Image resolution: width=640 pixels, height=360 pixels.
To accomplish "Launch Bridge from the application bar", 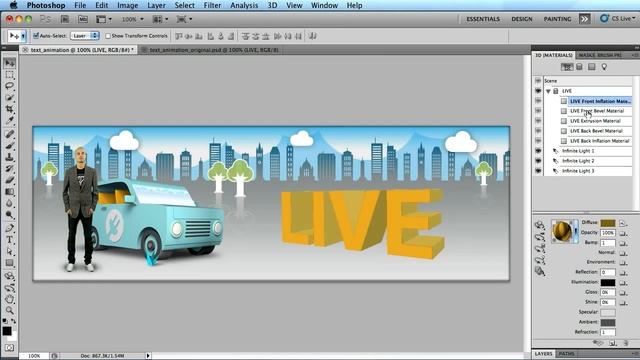I will (64, 19).
